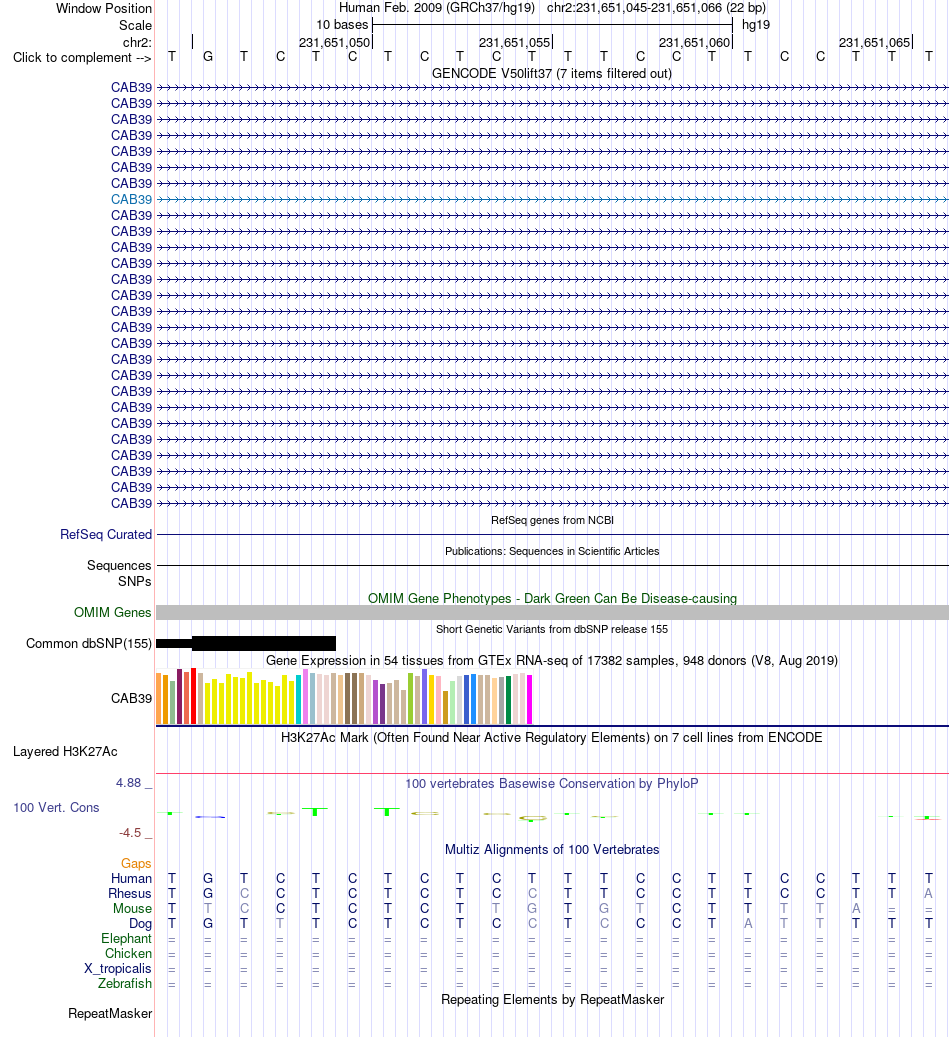
Task: Click the 'Scale' track label
Action: click(x=135, y=25)
